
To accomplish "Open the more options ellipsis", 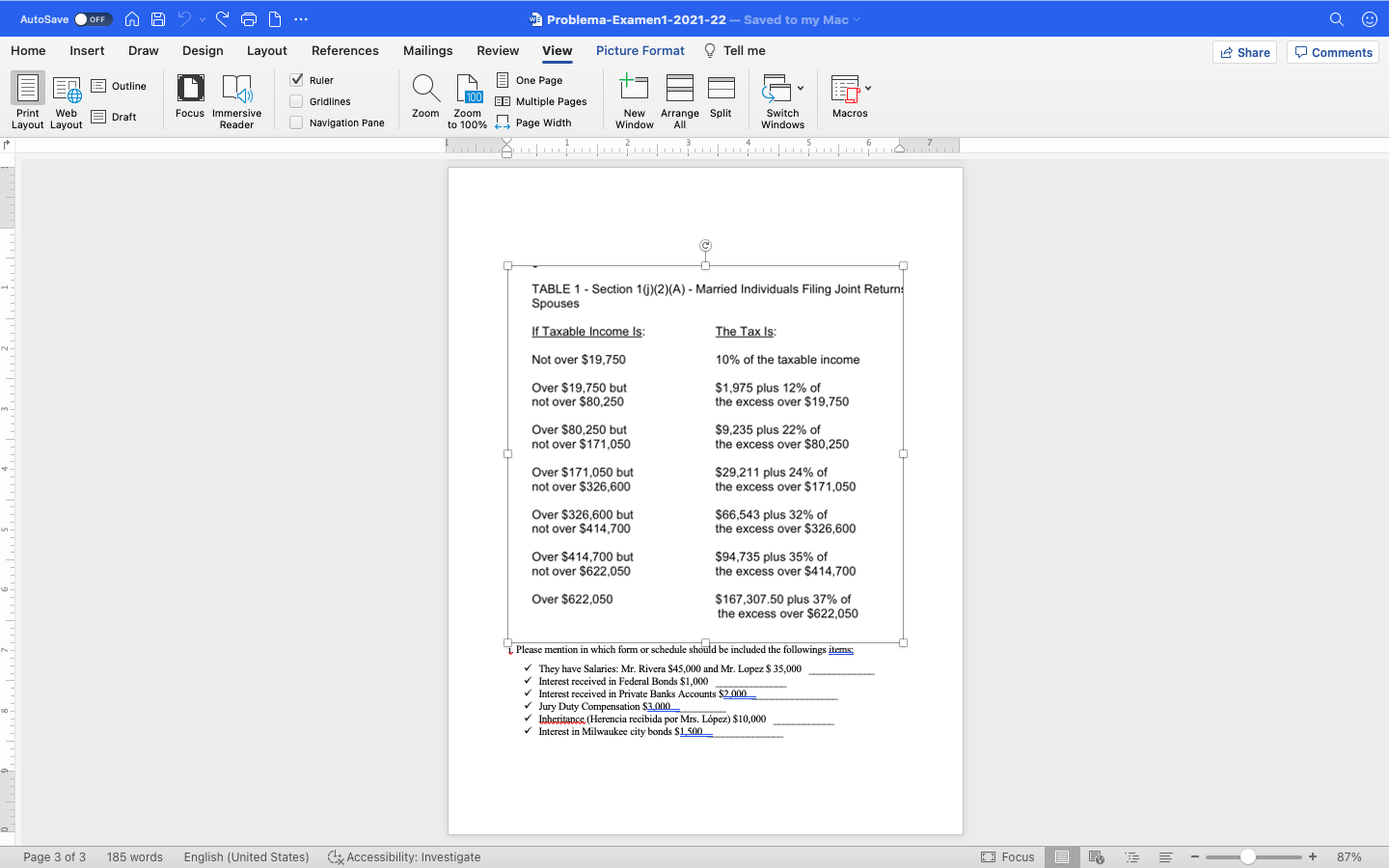I will point(301,19).
